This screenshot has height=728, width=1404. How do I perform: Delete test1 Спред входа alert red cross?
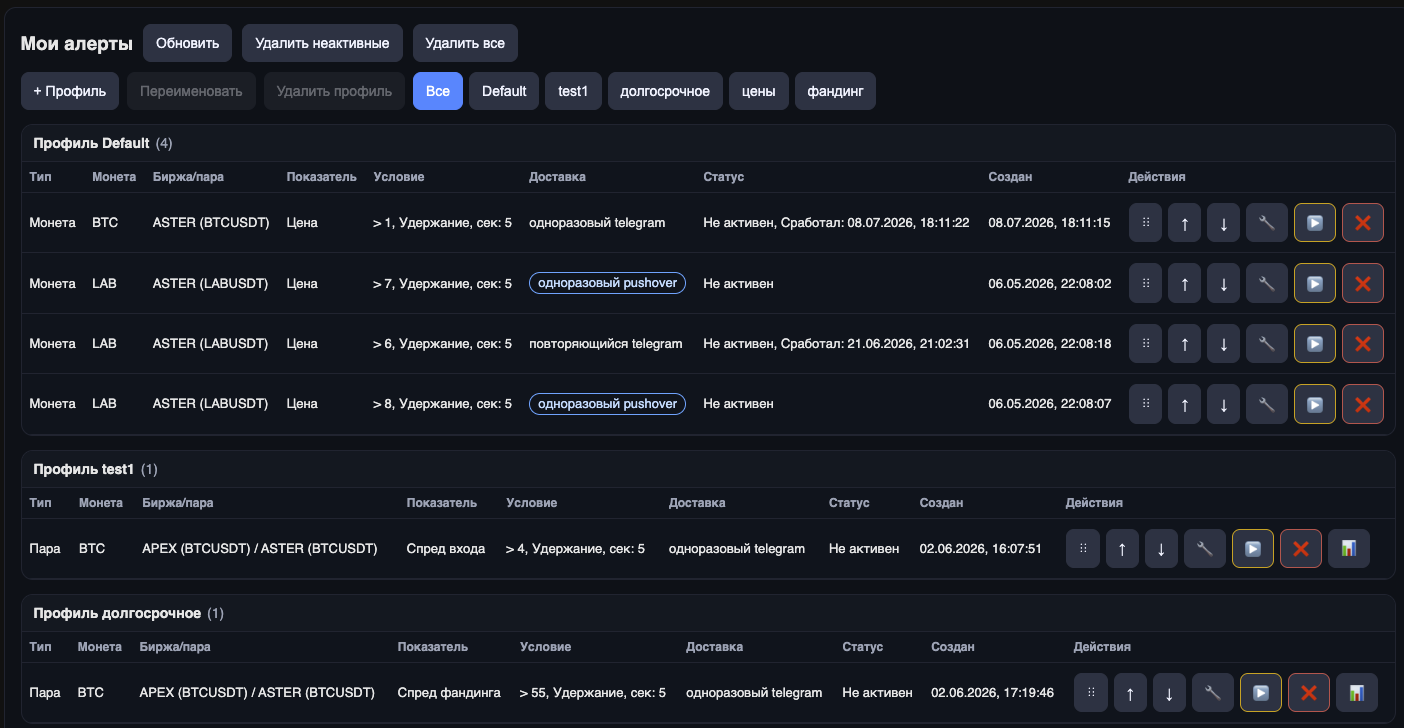(x=1301, y=548)
